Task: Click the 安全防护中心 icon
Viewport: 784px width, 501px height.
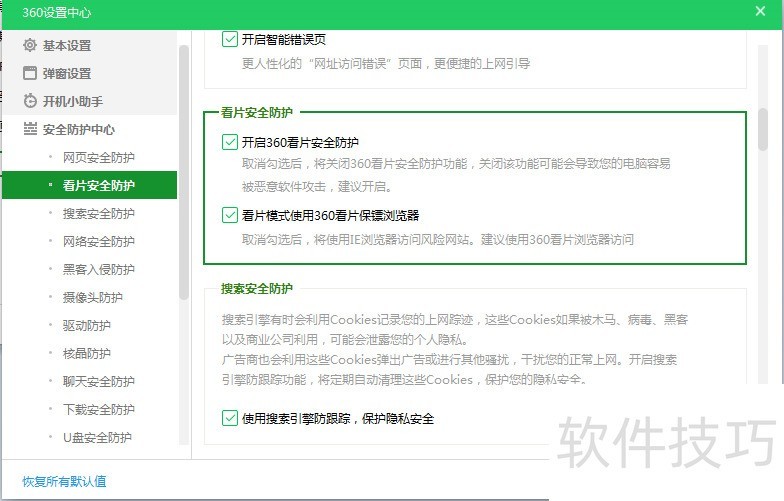Action: (30, 129)
